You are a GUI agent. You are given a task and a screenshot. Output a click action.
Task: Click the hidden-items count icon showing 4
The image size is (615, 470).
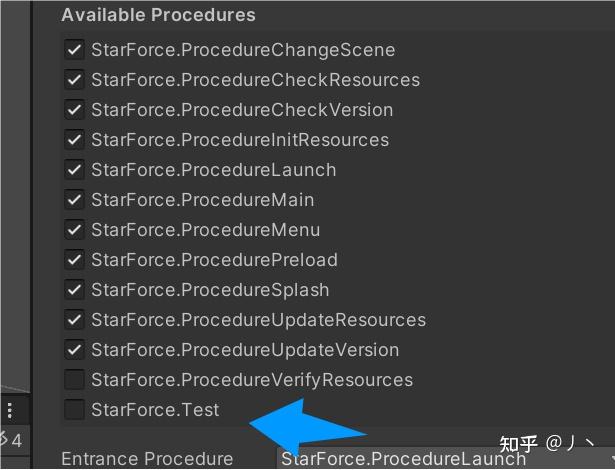(12, 440)
